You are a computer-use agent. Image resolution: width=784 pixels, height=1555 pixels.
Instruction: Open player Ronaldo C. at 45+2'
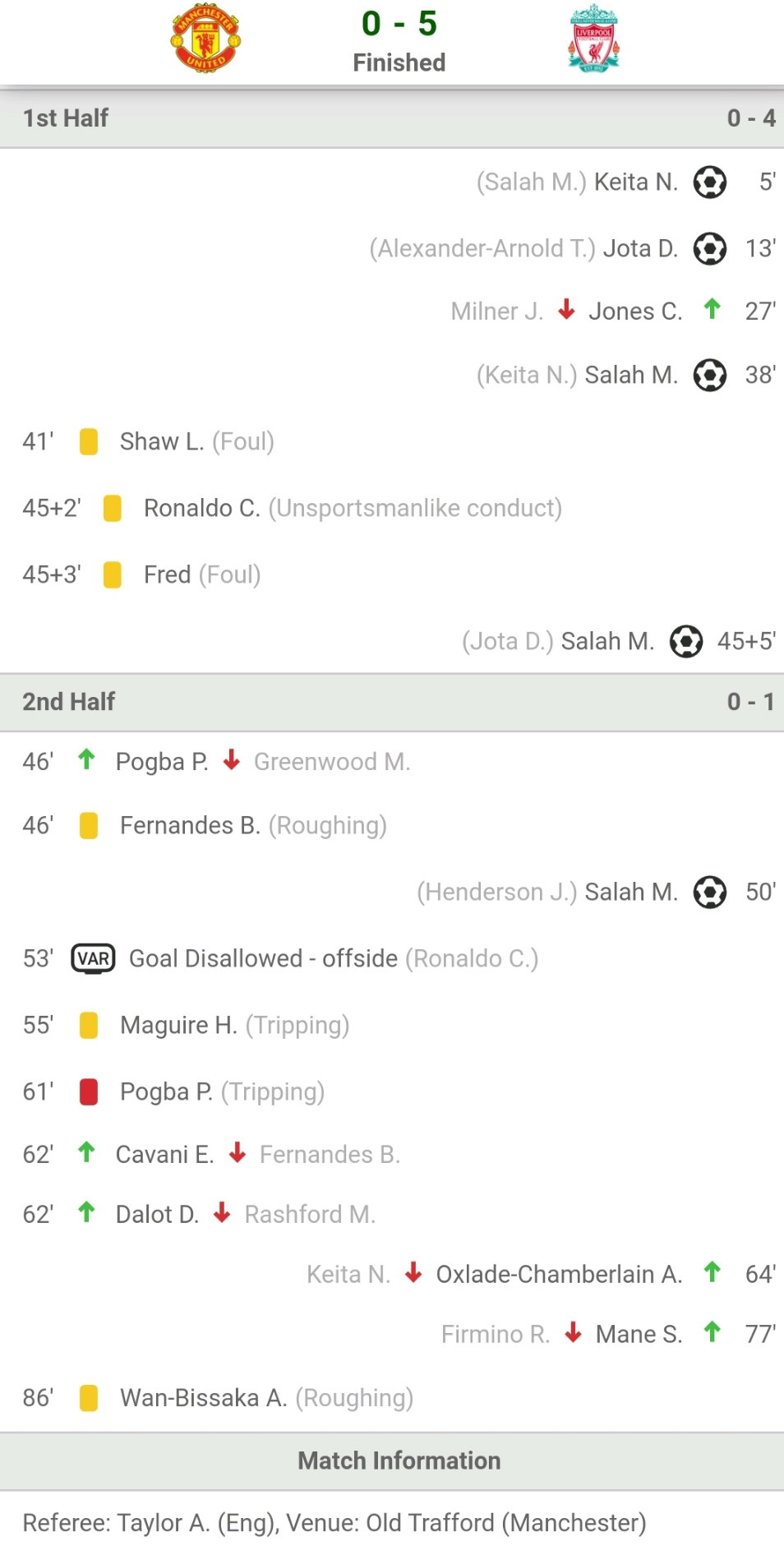pos(202,508)
